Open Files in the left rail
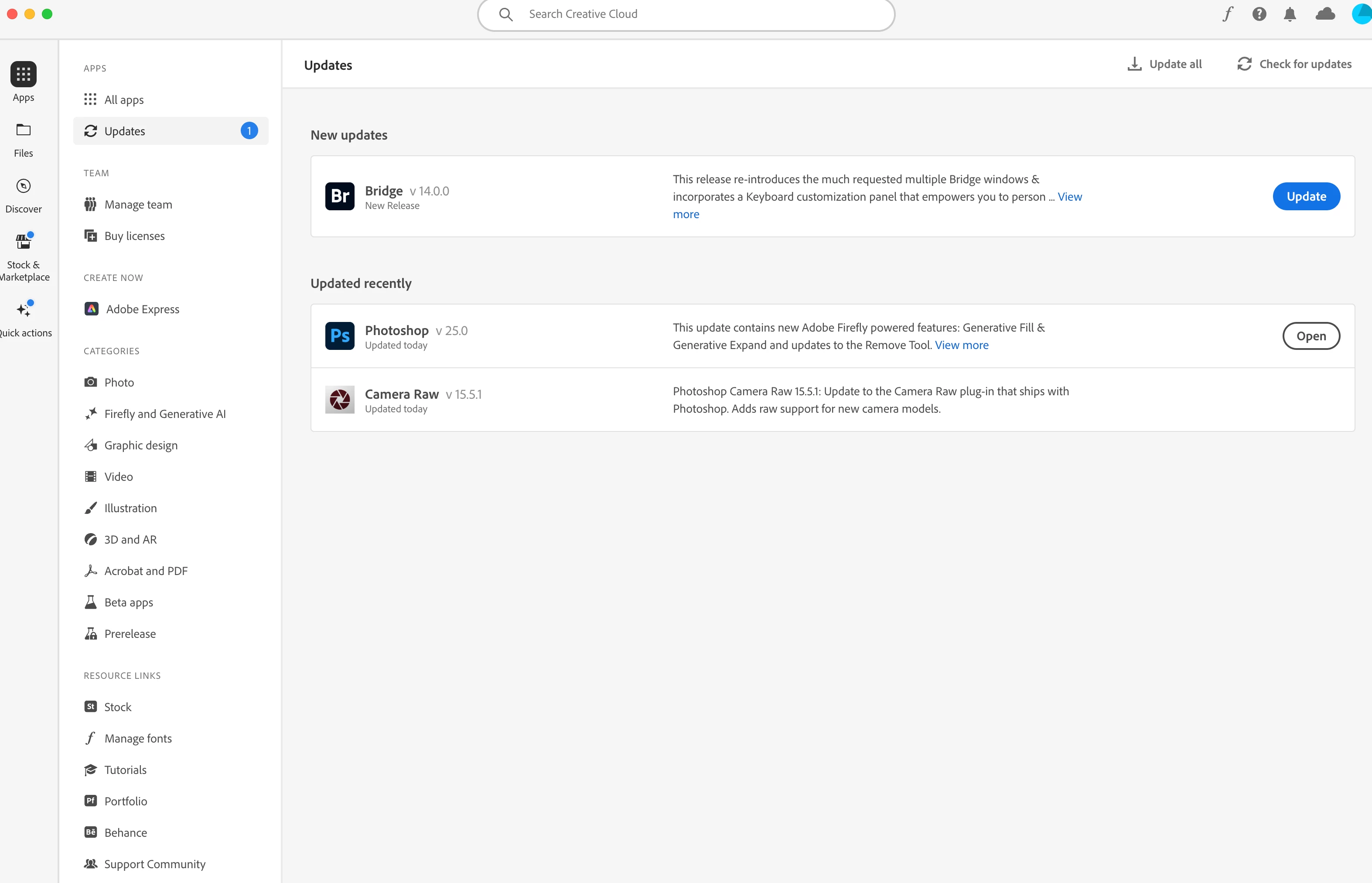The height and width of the screenshot is (883, 1372). click(24, 139)
